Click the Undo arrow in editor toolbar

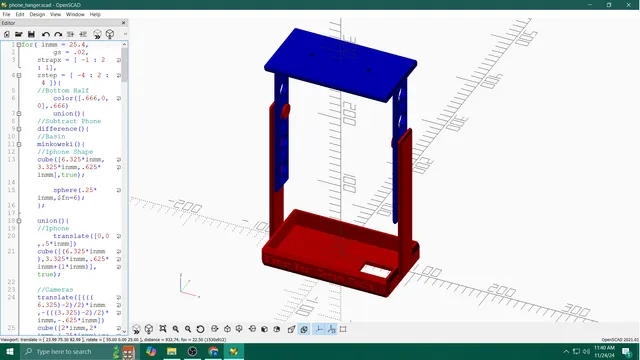coord(46,34)
